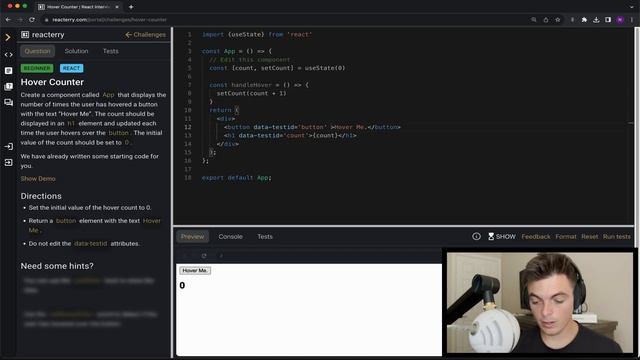Open the question-mark card sidebar icon
This screenshot has height=360, width=640.
[8, 86]
